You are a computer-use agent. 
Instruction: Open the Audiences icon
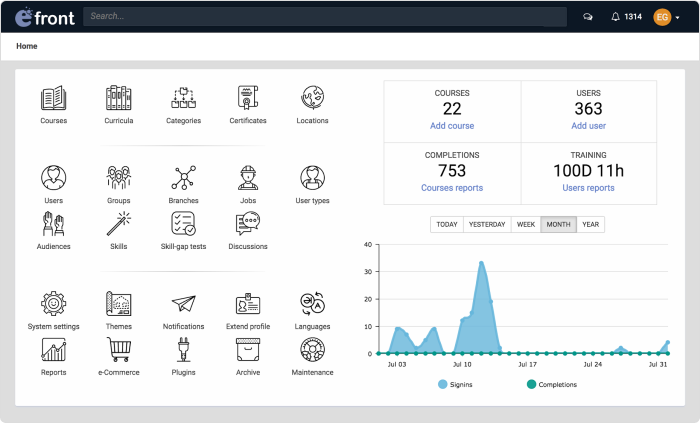[54, 224]
